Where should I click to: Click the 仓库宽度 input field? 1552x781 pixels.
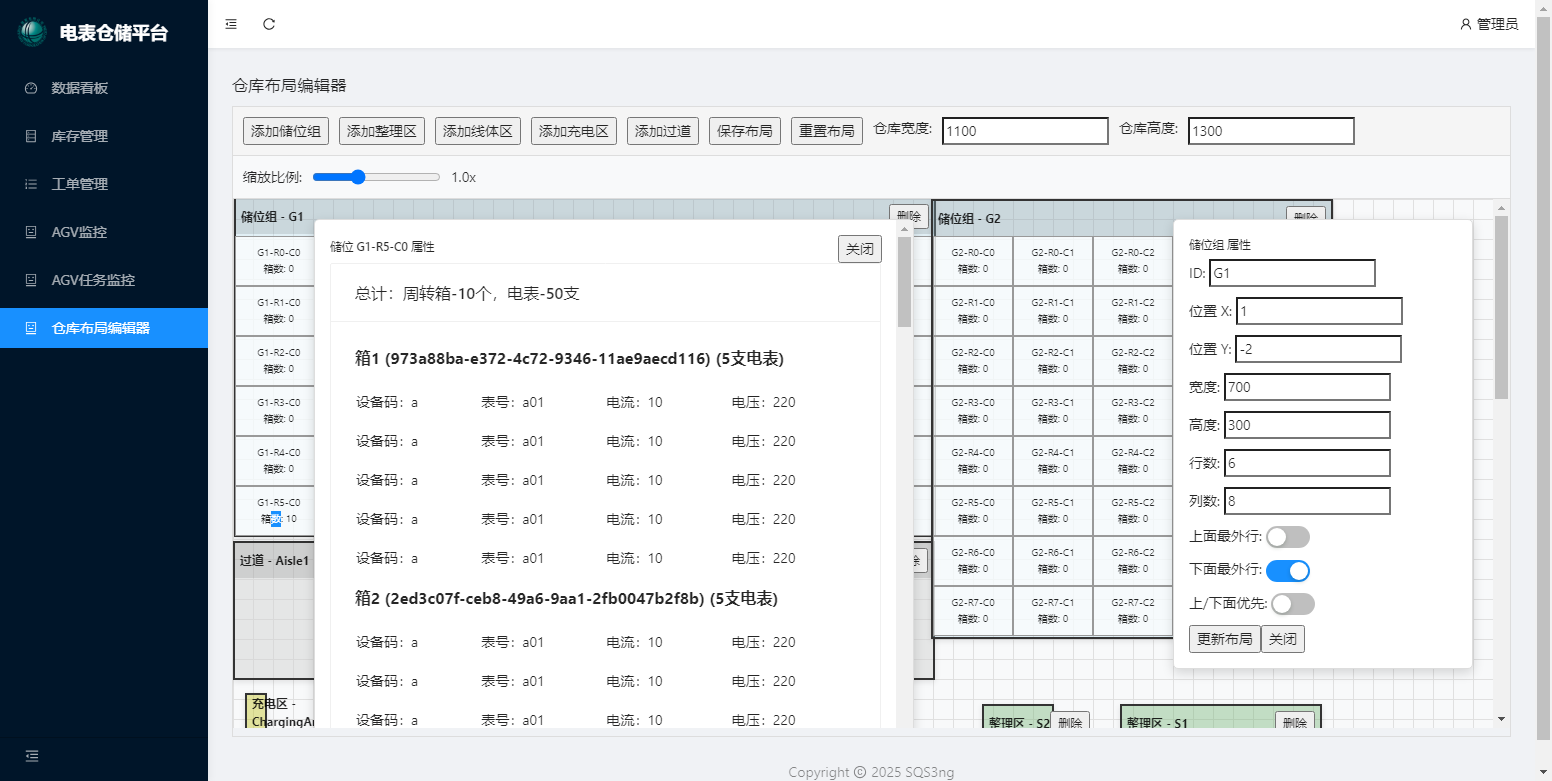1025,131
